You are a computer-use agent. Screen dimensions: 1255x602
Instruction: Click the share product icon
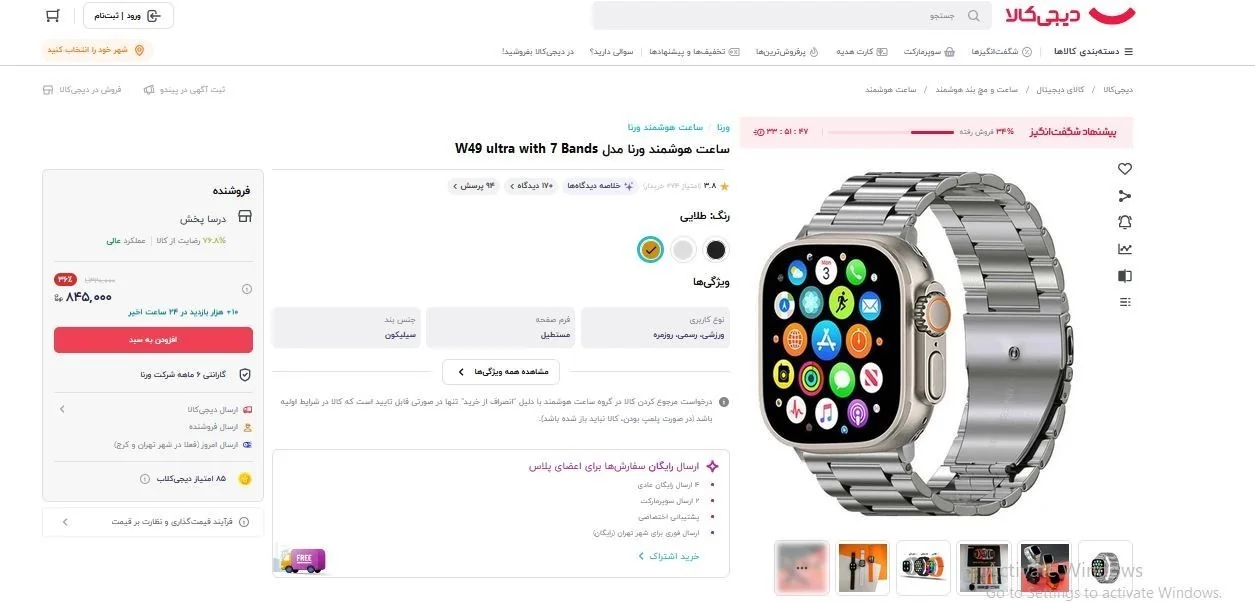[x=1125, y=196]
